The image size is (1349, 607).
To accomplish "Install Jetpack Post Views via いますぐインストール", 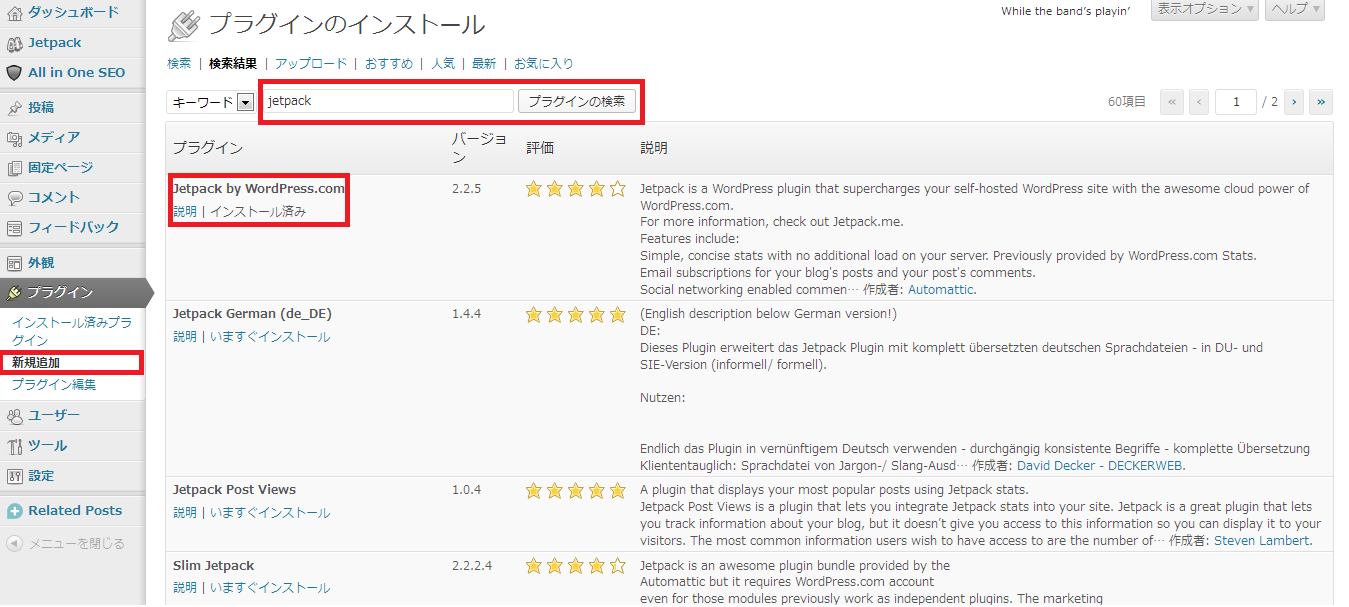I will (270, 513).
